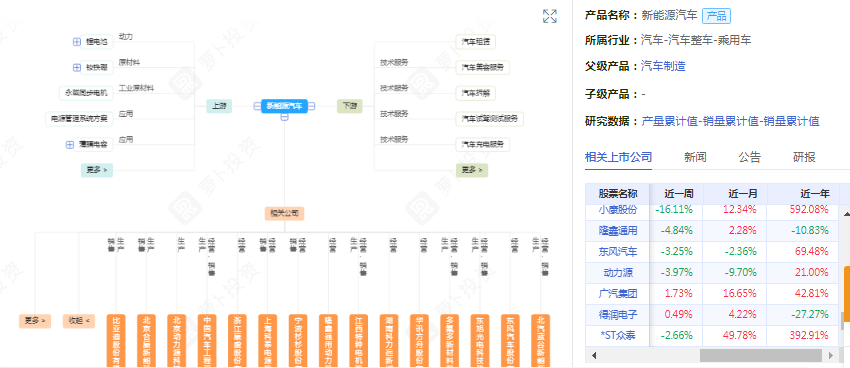Collapse the downstream branch right of 新能源汽车
The width and height of the screenshot is (850, 368).
[x=311, y=106]
